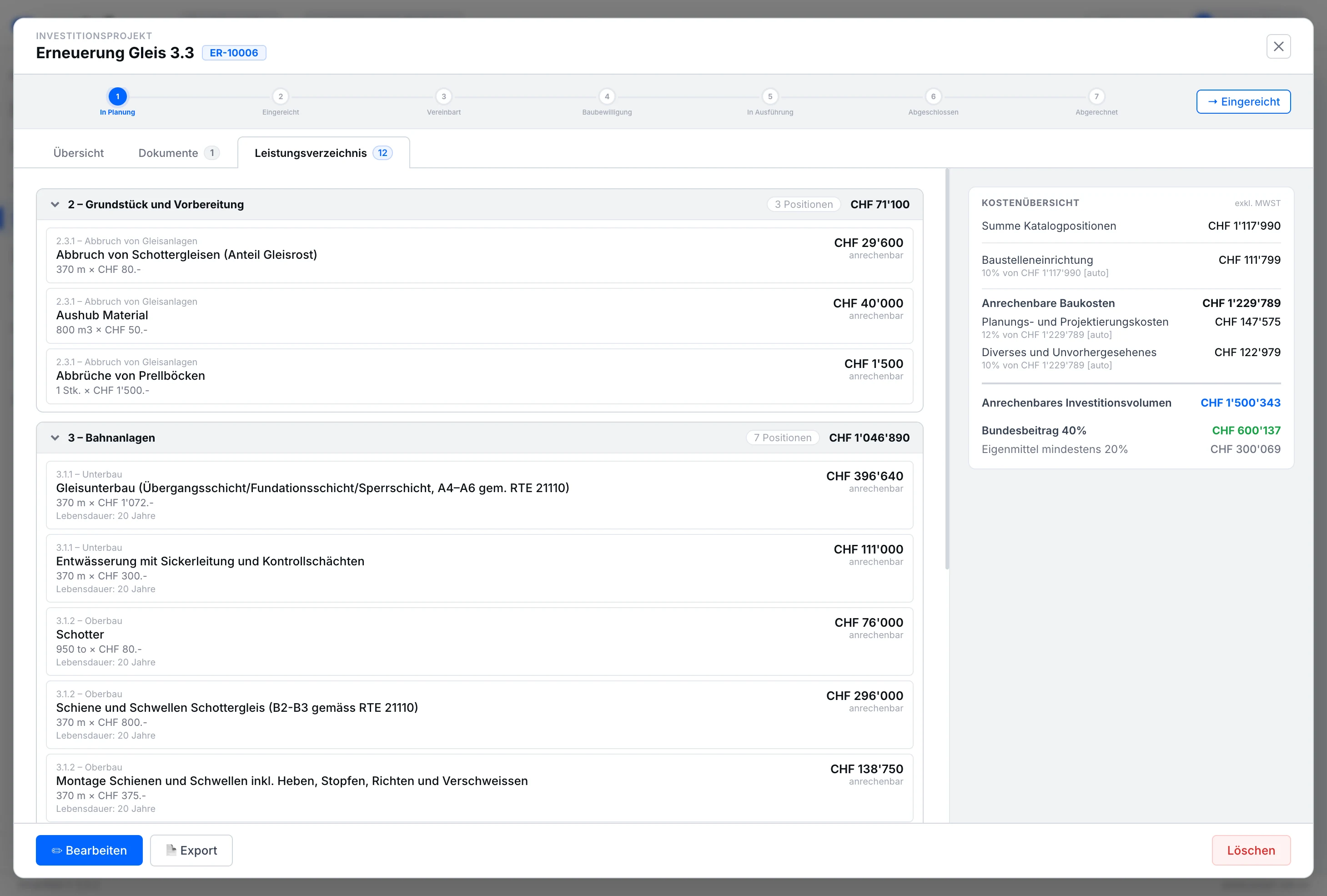Click Anrechenbare Baukosten value CHF 1'229'789
This screenshot has height=896, width=1327.
pyautogui.click(x=1242, y=303)
